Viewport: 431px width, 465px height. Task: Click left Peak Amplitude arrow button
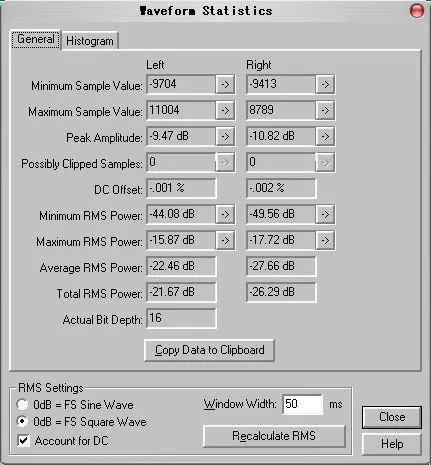(225, 136)
